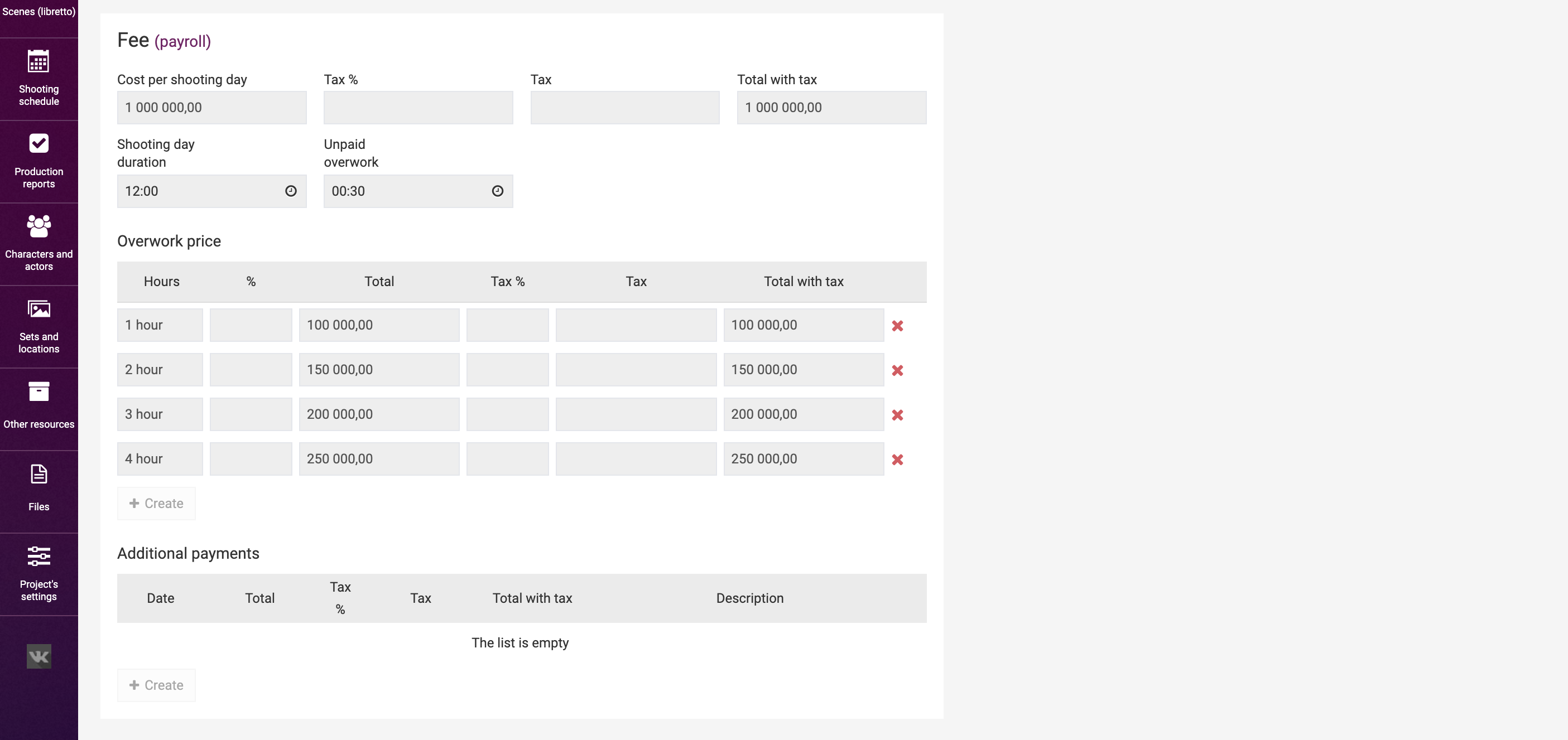1568x740 pixels.
Task: Create a new additional payment
Action: [x=156, y=685]
